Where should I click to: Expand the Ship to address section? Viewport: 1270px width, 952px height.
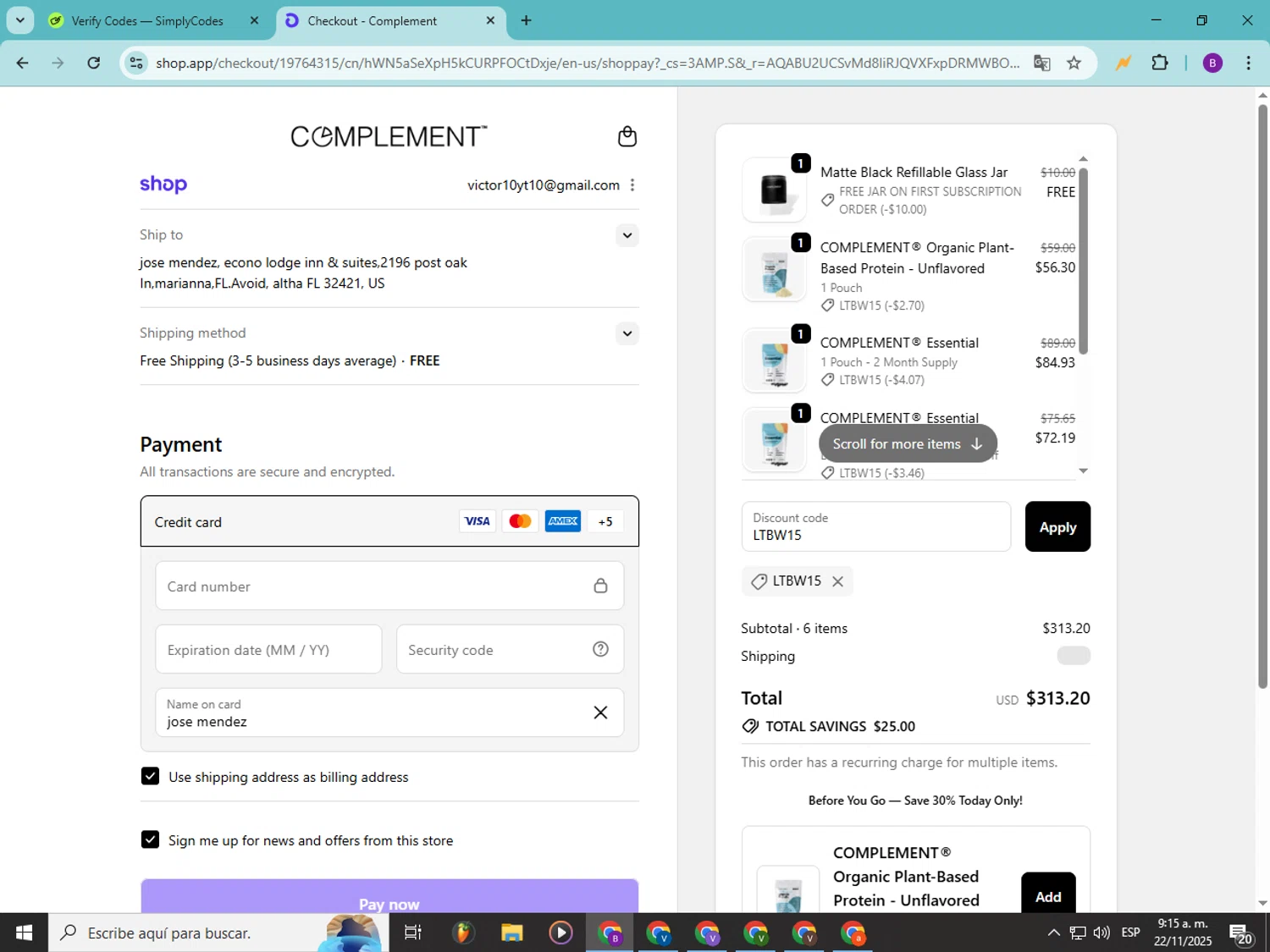(627, 235)
